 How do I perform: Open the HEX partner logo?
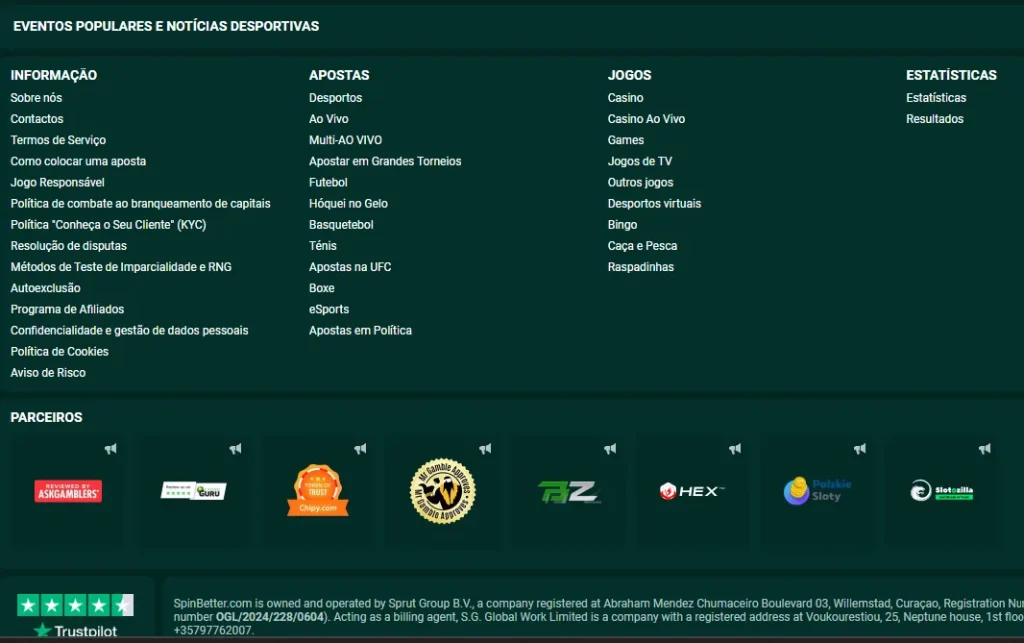coord(692,491)
